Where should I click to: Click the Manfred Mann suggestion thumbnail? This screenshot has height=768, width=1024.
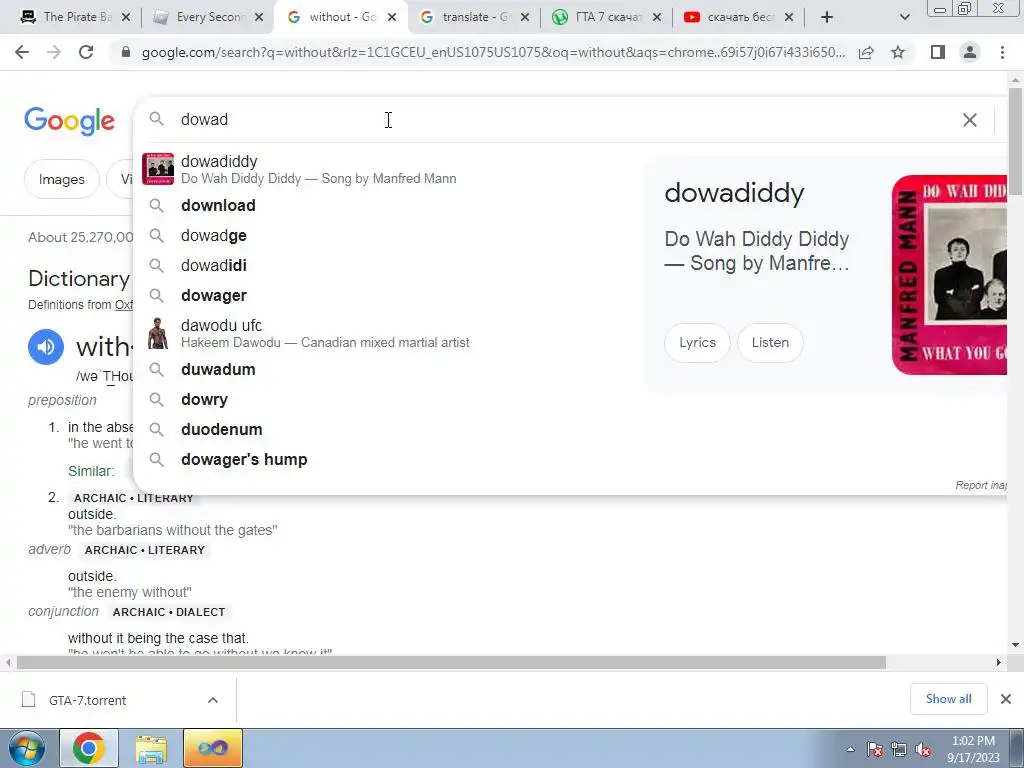[158, 169]
